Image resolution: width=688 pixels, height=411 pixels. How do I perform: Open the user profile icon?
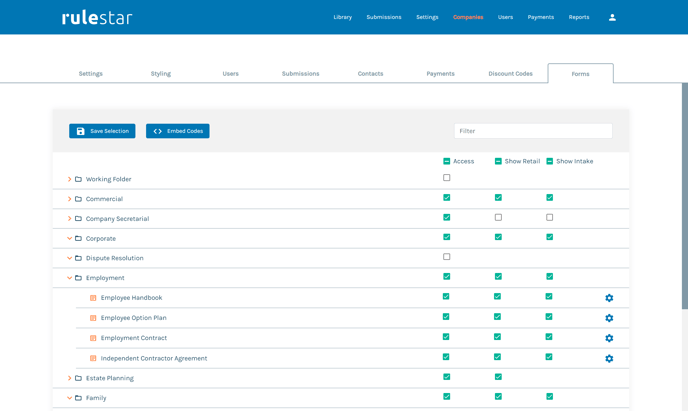pyautogui.click(x=612, y=18)
